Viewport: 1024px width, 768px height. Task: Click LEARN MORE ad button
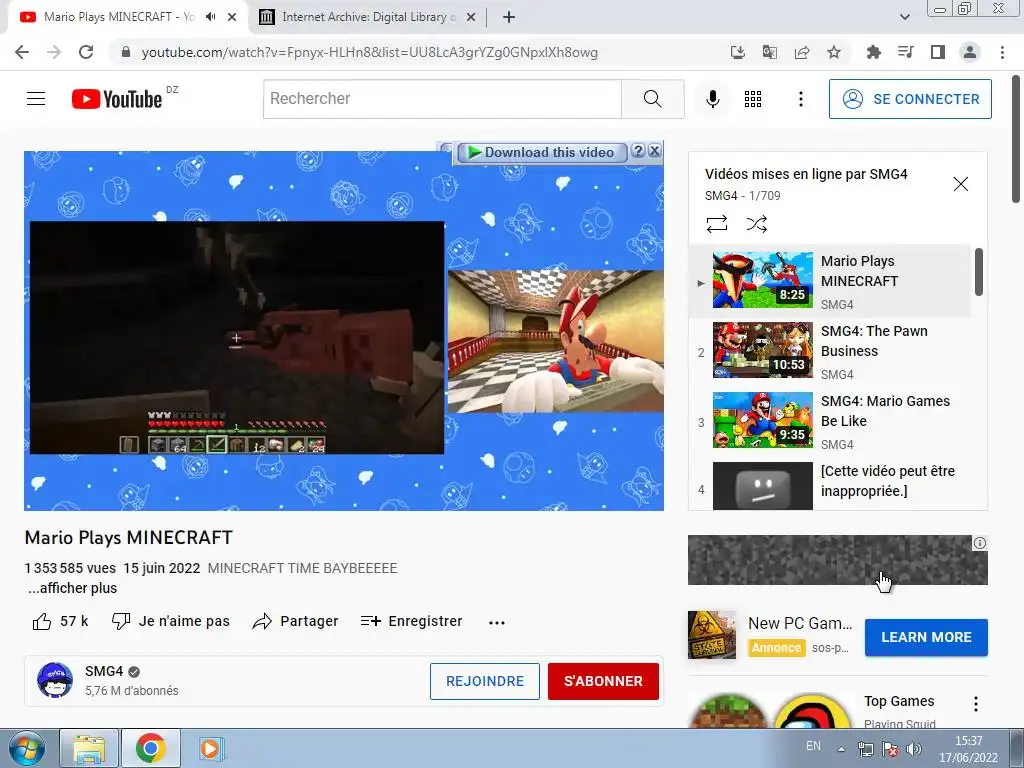(x=926, y=637)
